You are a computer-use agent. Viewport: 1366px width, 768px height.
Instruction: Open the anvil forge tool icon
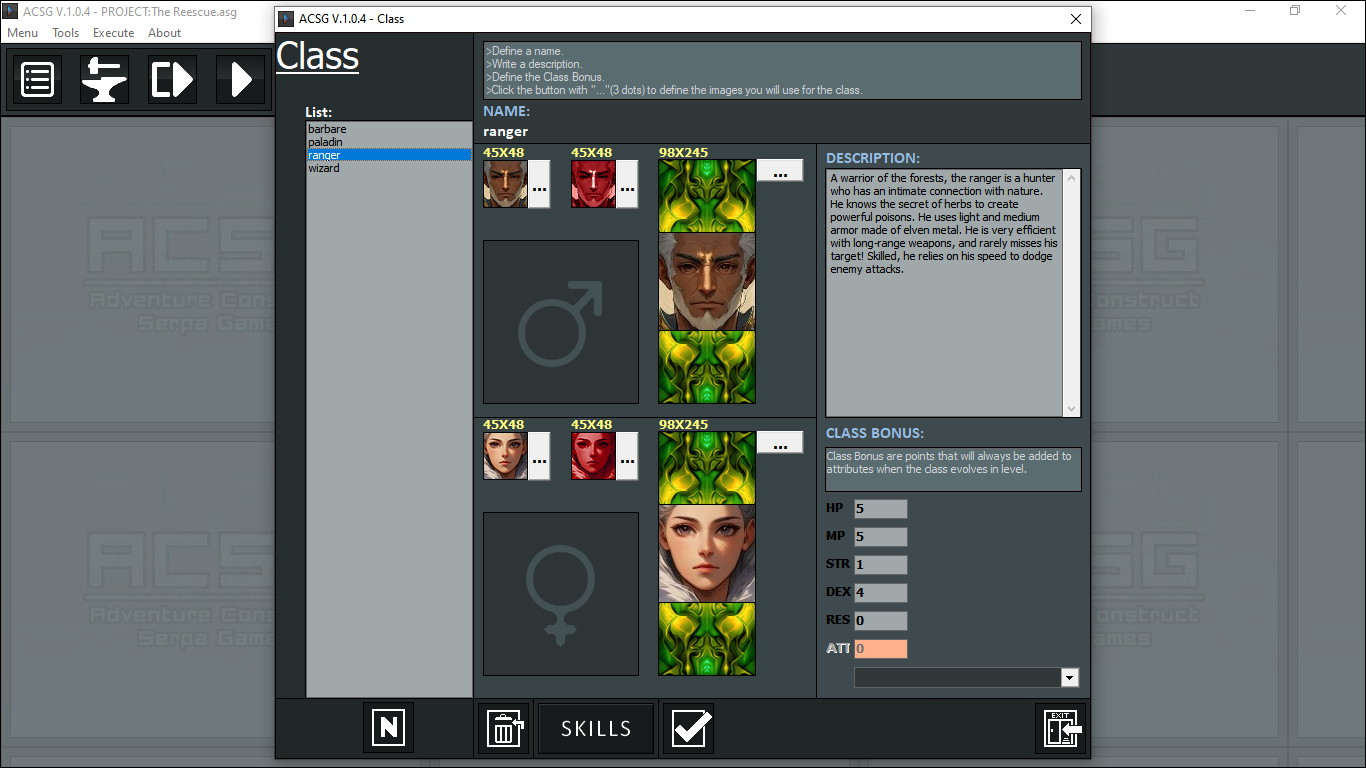(104, 79)
